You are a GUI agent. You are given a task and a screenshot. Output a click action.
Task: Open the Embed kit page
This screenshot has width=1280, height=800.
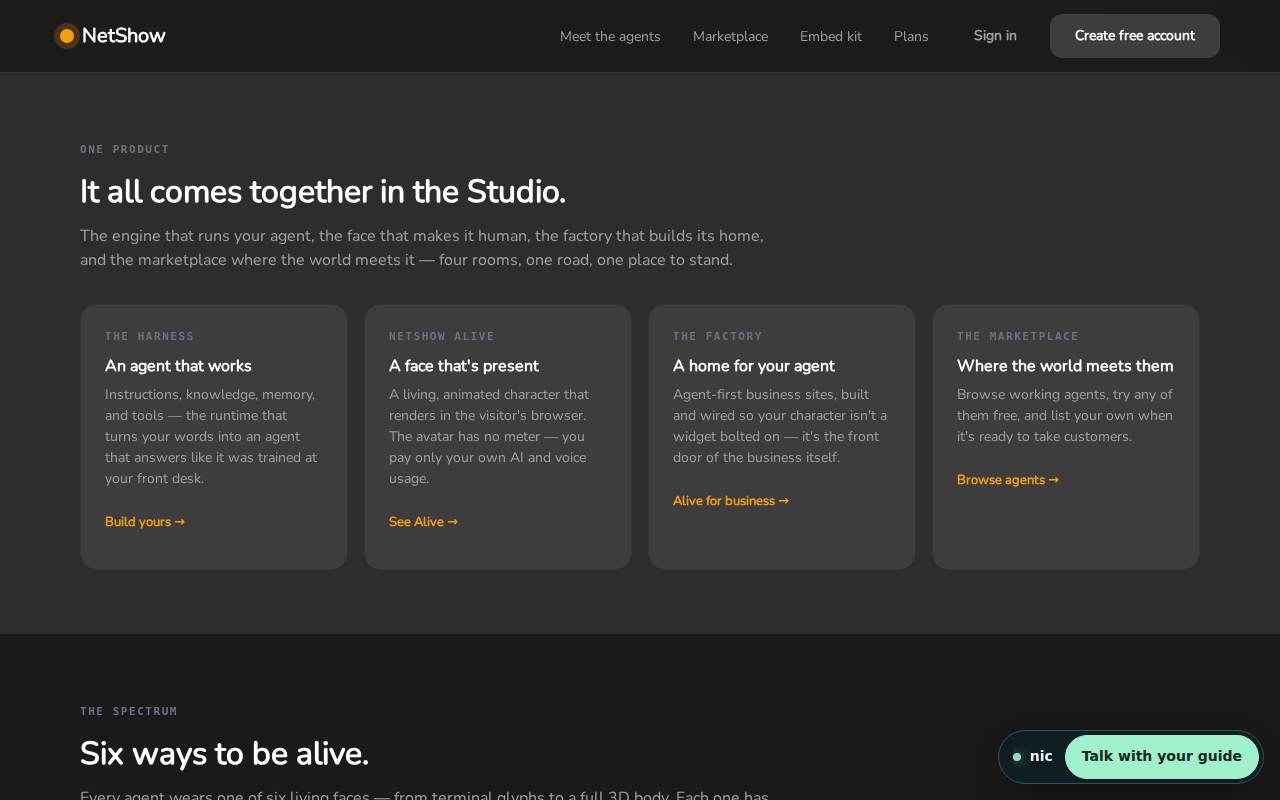tap(831, 36)
